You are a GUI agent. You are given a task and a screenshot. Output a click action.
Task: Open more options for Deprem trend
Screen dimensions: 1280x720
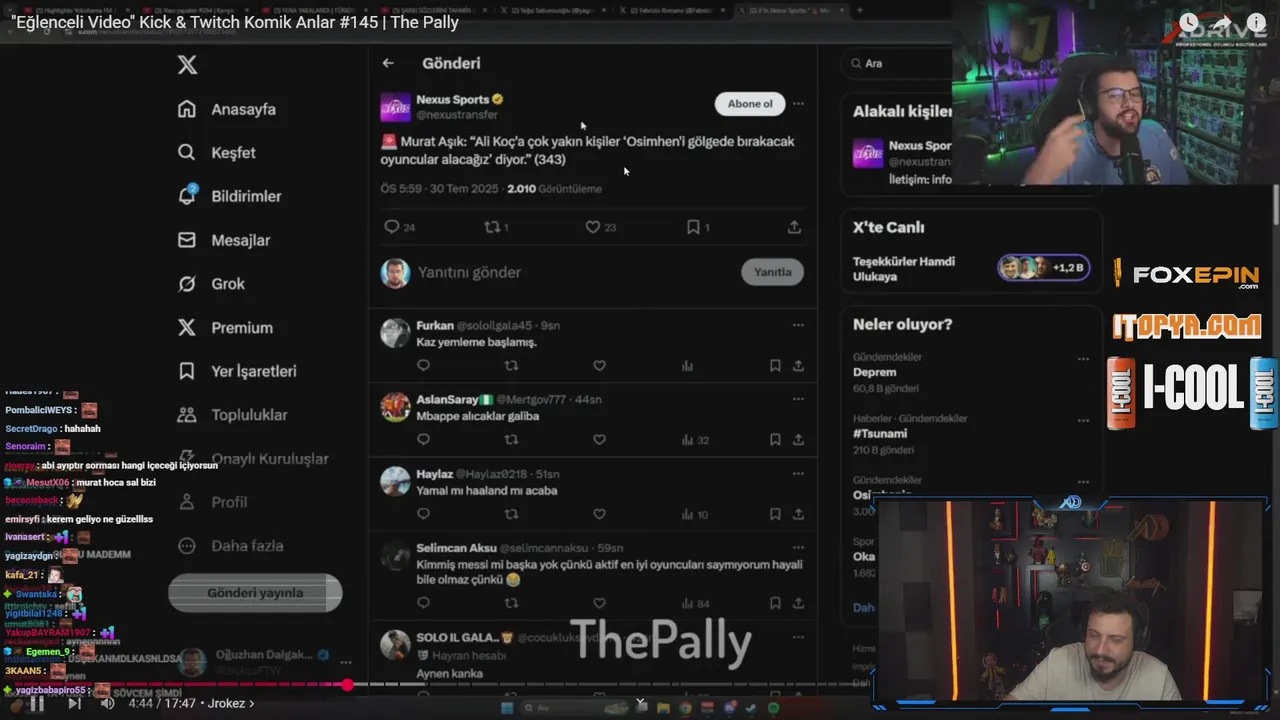point(1083,359)
